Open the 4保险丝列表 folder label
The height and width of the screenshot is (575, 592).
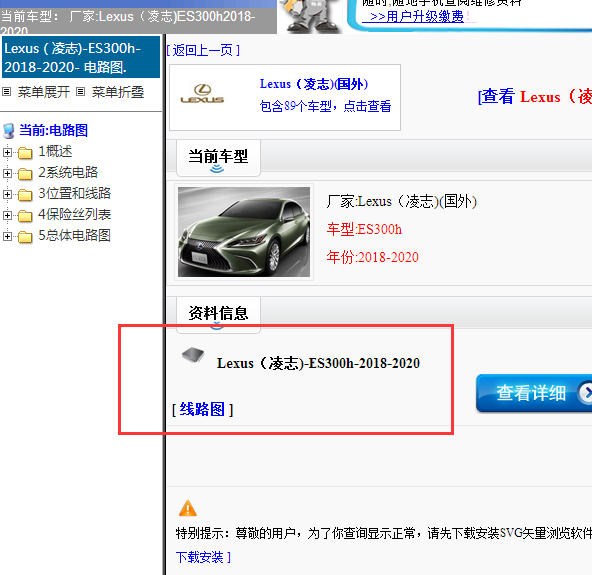[x=74, y=214]
